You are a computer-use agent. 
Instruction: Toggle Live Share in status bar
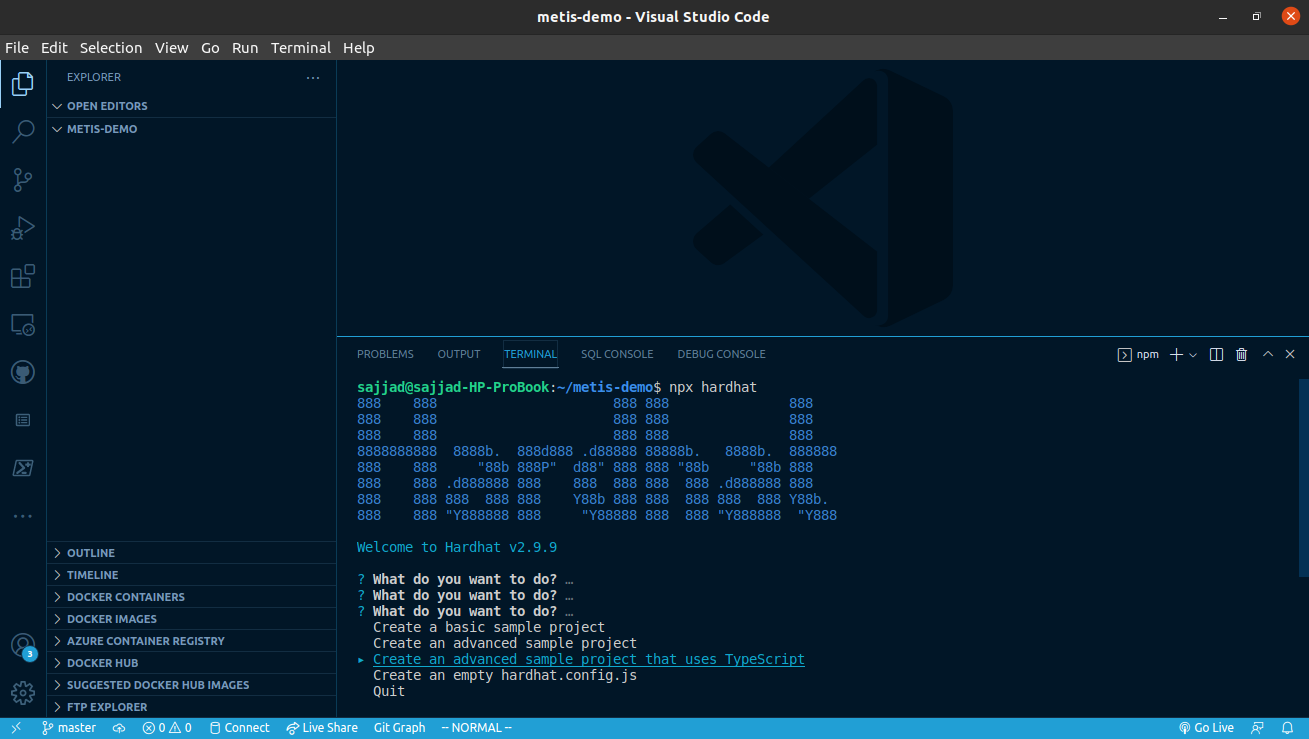point(322,728)
